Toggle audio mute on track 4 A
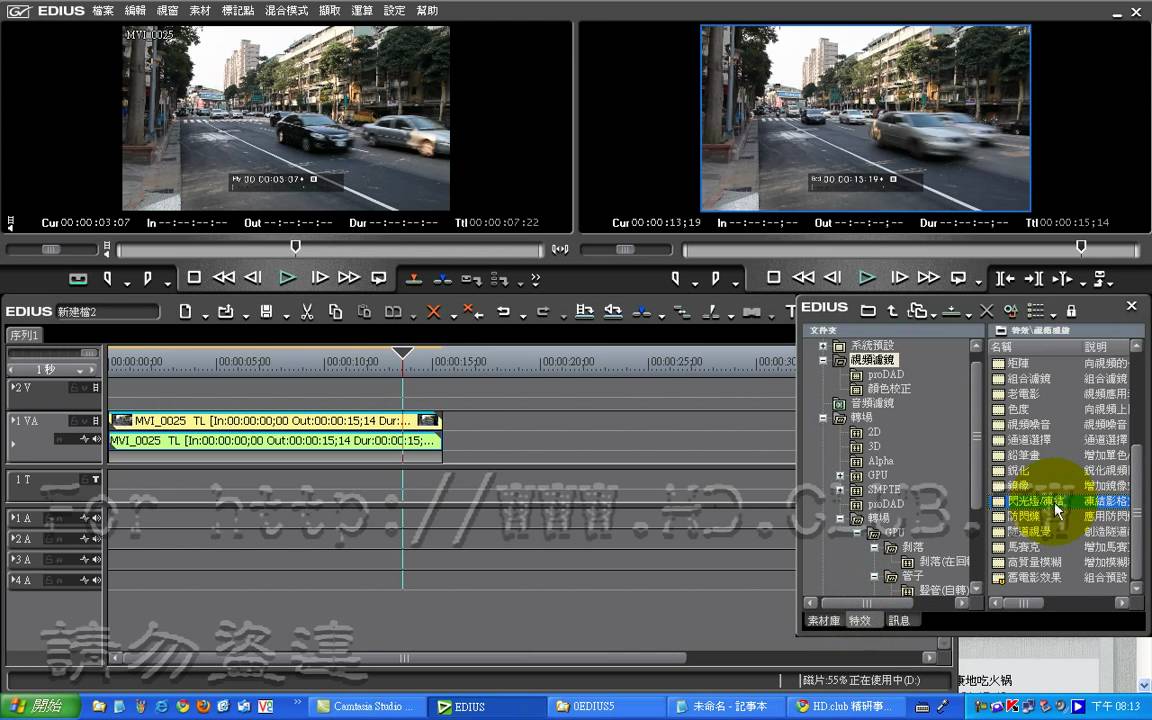 [96, 580]
